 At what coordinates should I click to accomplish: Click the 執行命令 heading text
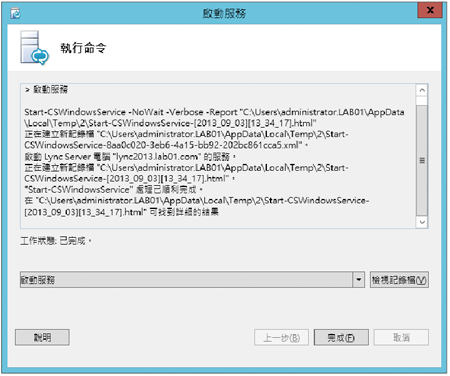83,48
